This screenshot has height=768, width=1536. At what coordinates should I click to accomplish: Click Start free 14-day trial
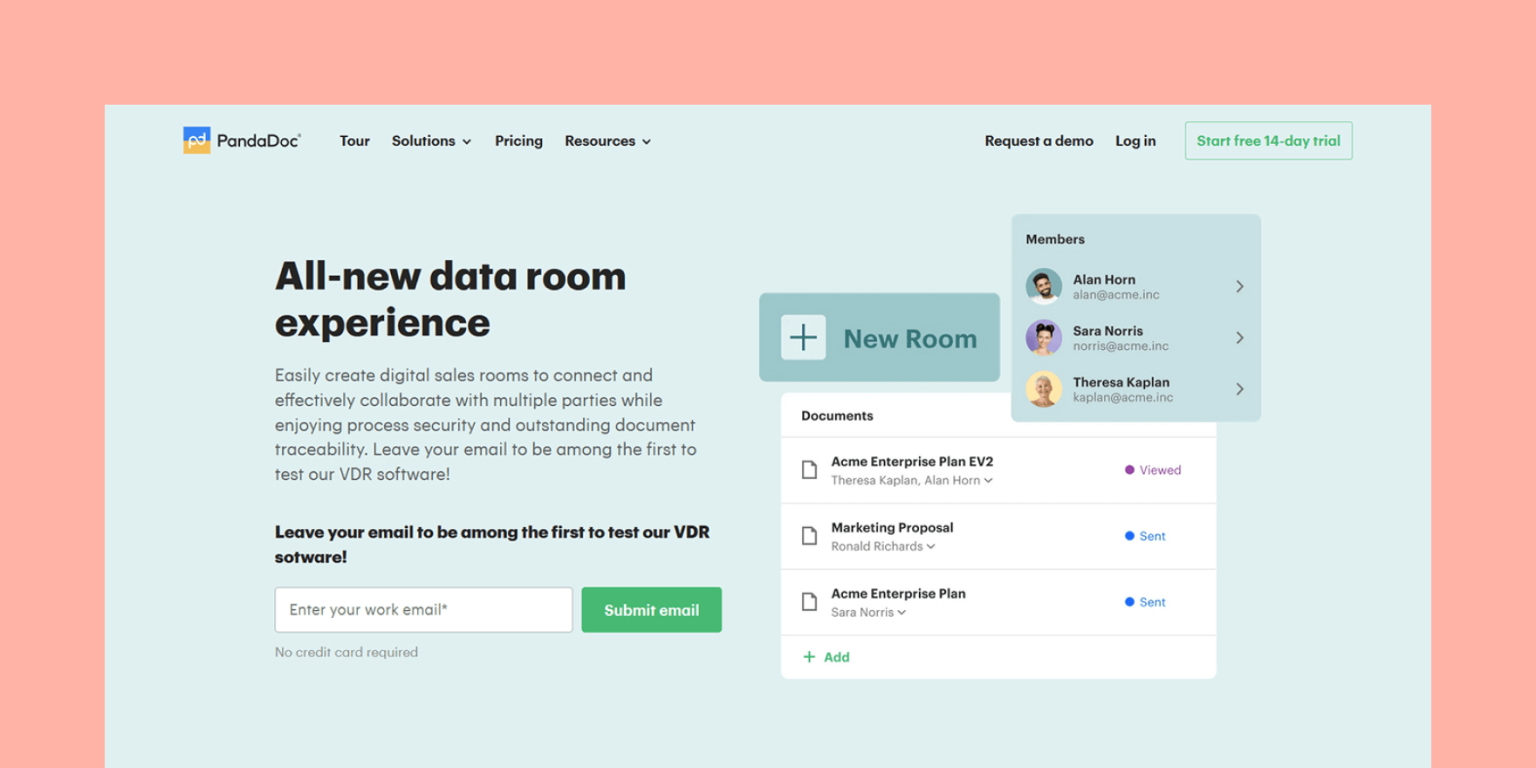pos(1268,140)
